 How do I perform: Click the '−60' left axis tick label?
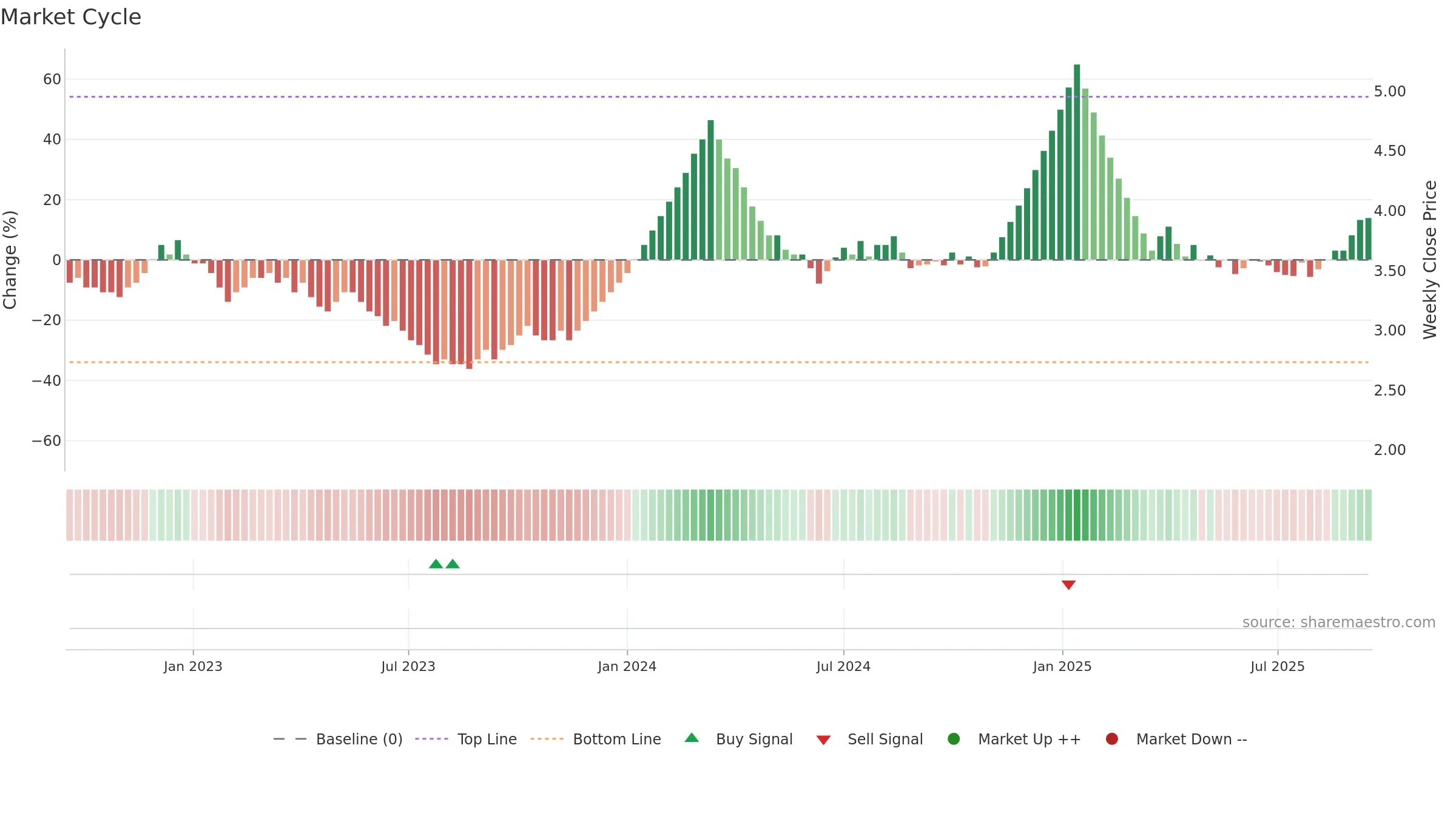[47, 441]
